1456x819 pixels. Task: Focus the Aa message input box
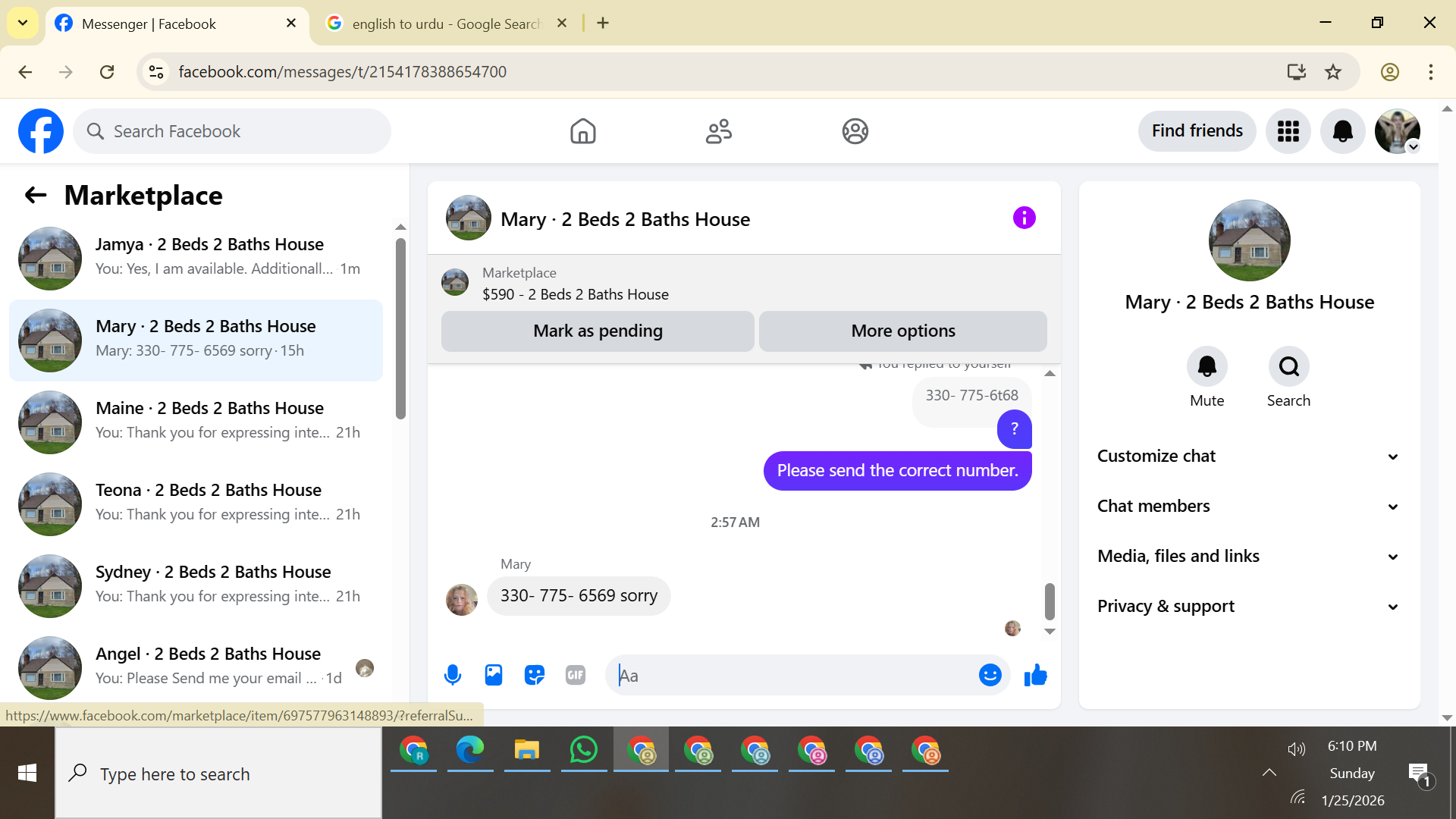[792, 675]
